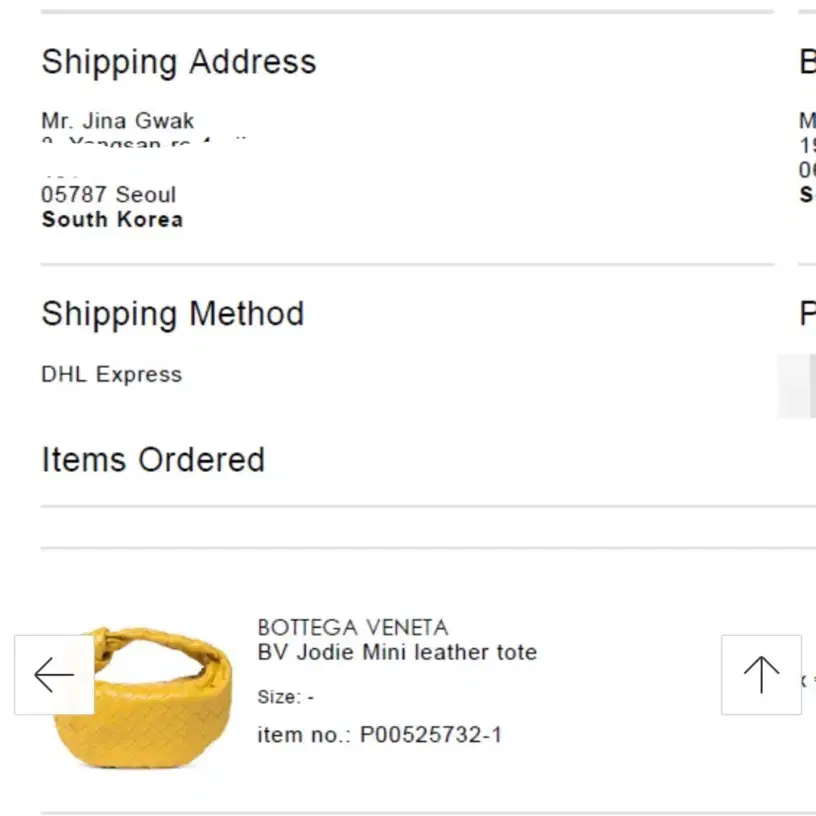Click the Shipping Address heading

(179, 62)
